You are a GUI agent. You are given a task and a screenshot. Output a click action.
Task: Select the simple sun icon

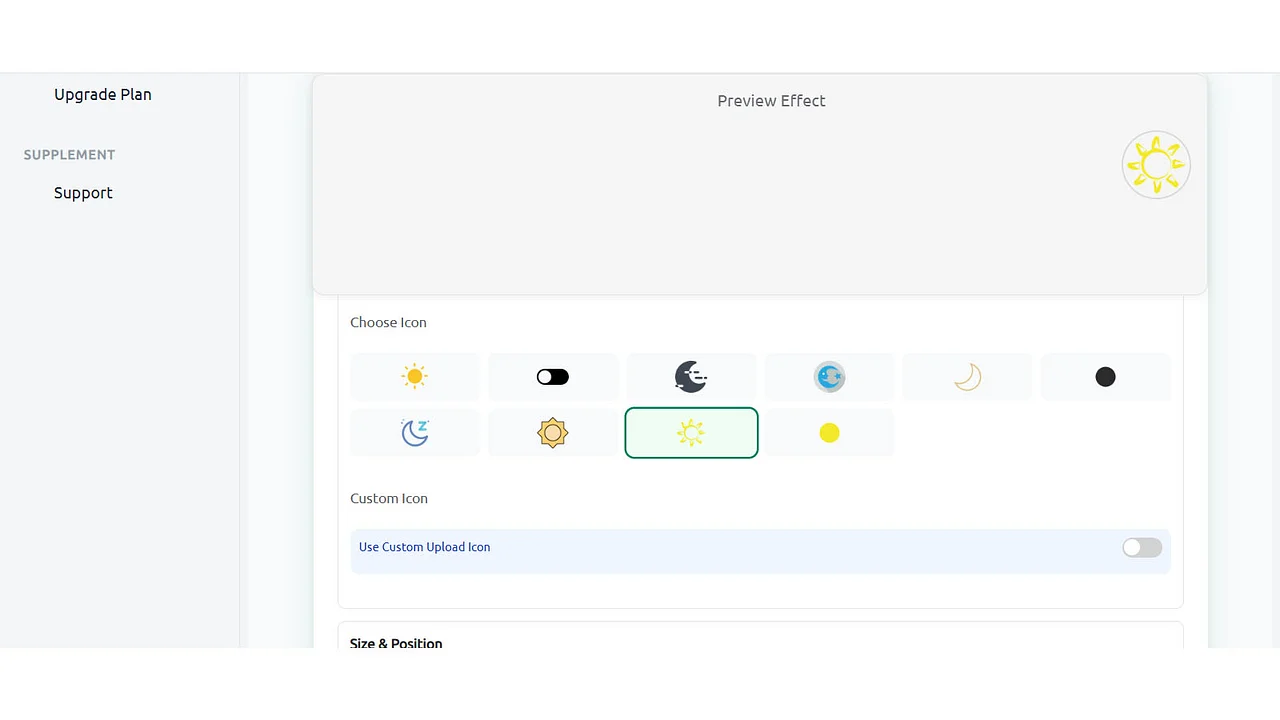[414, 377]
